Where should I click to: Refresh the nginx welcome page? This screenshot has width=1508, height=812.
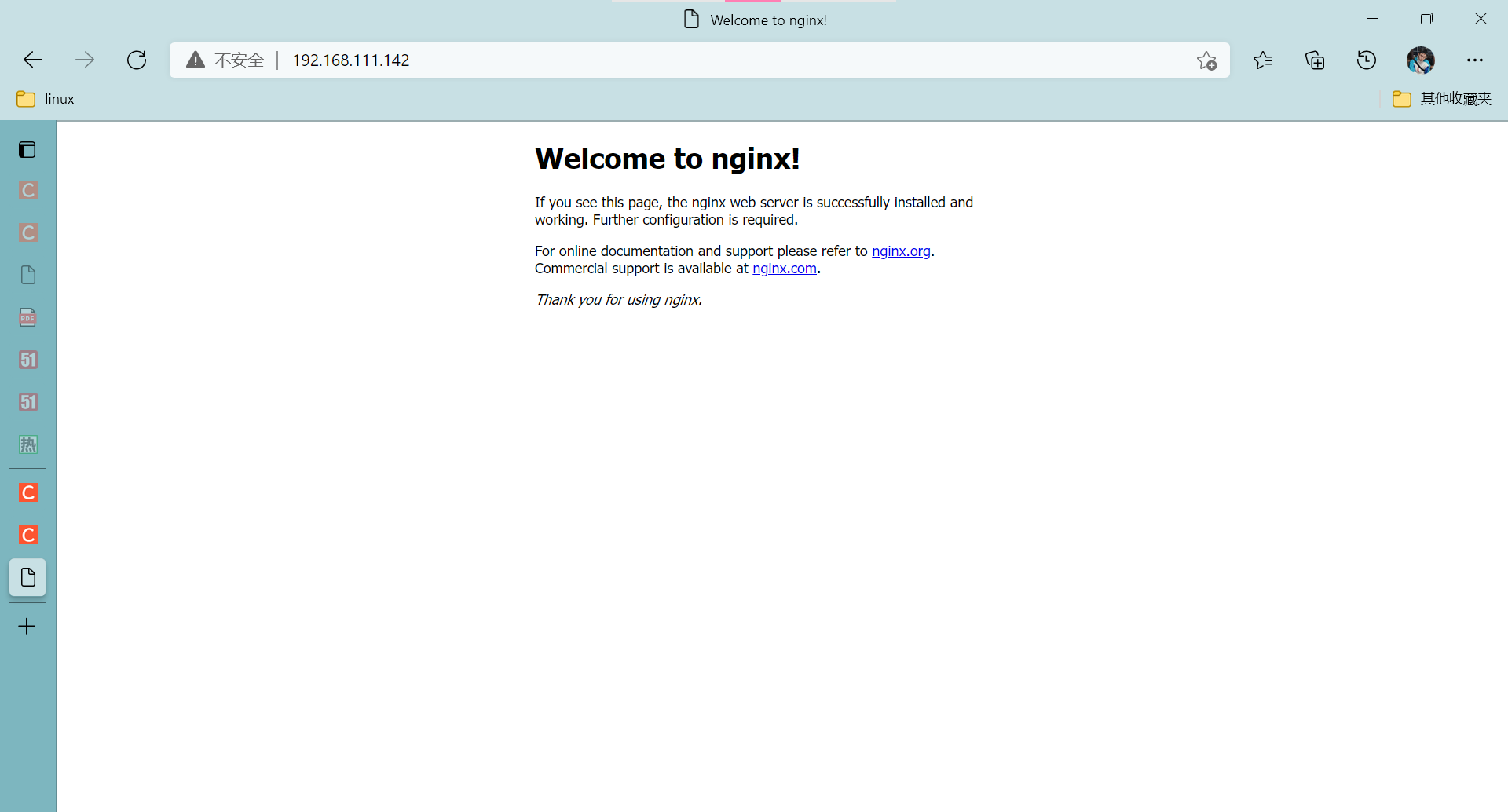point(137,60)
